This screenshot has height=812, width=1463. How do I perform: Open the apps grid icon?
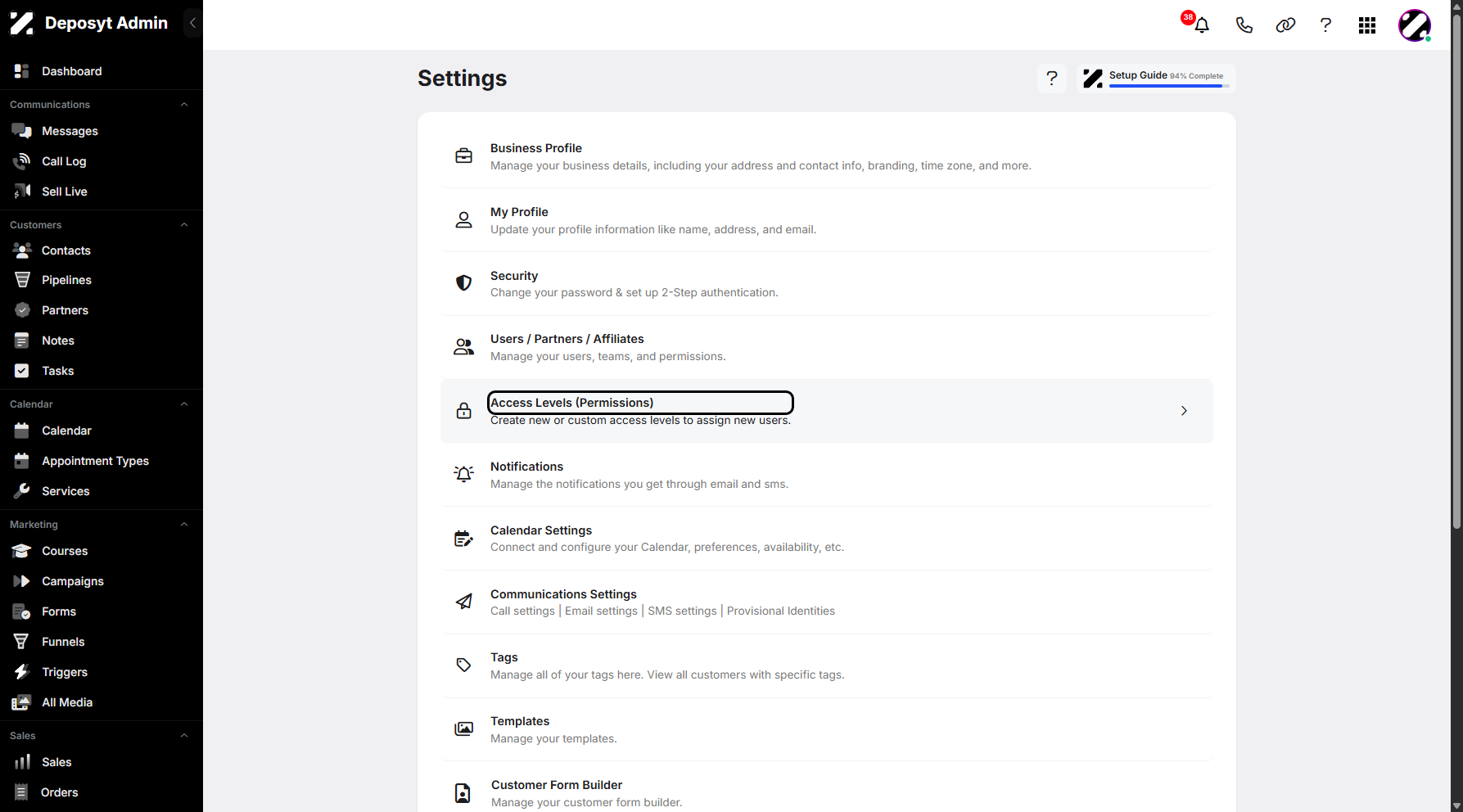1367,25
